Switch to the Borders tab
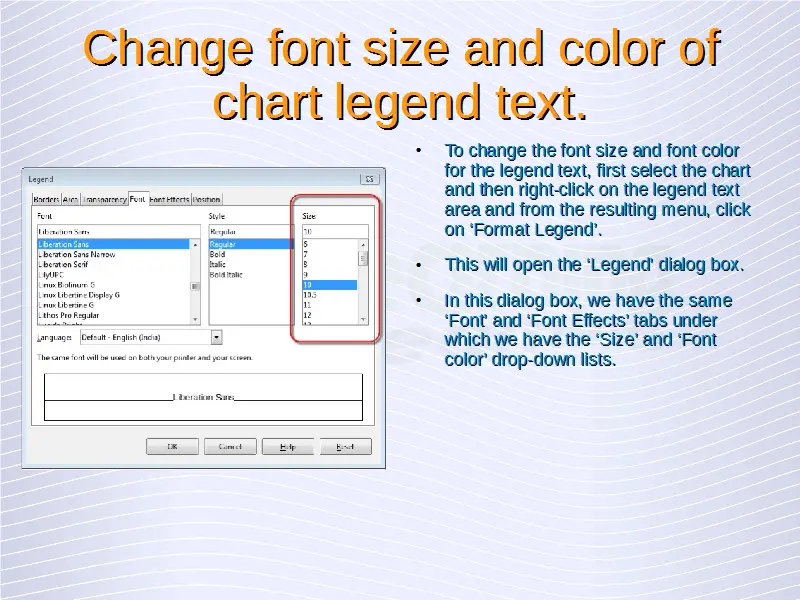Image resolution: width=800 pixels, height=600 pixels. (x=46, y=199)
